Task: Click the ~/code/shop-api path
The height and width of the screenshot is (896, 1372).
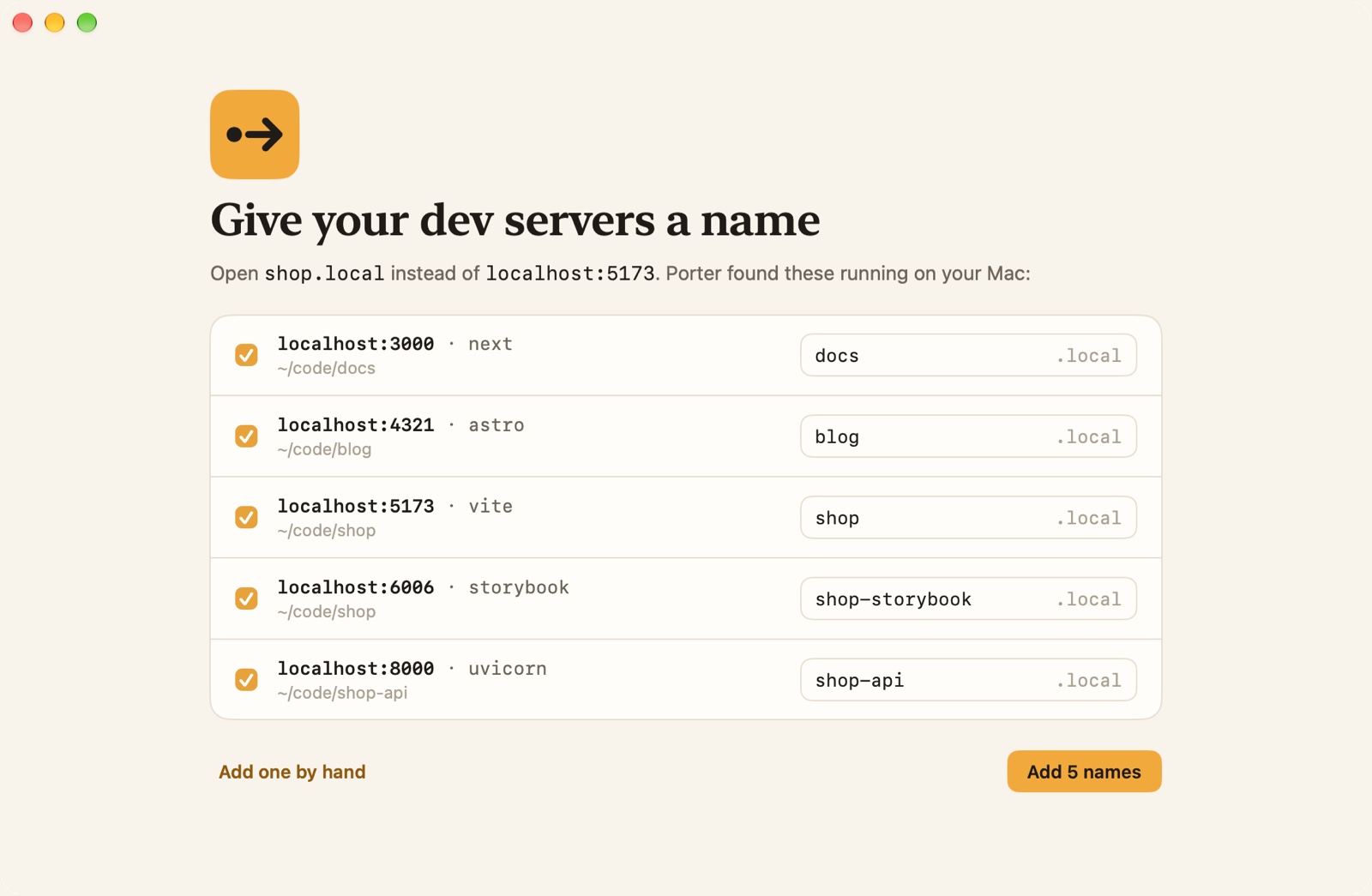Action: click(x=342, y=693)
